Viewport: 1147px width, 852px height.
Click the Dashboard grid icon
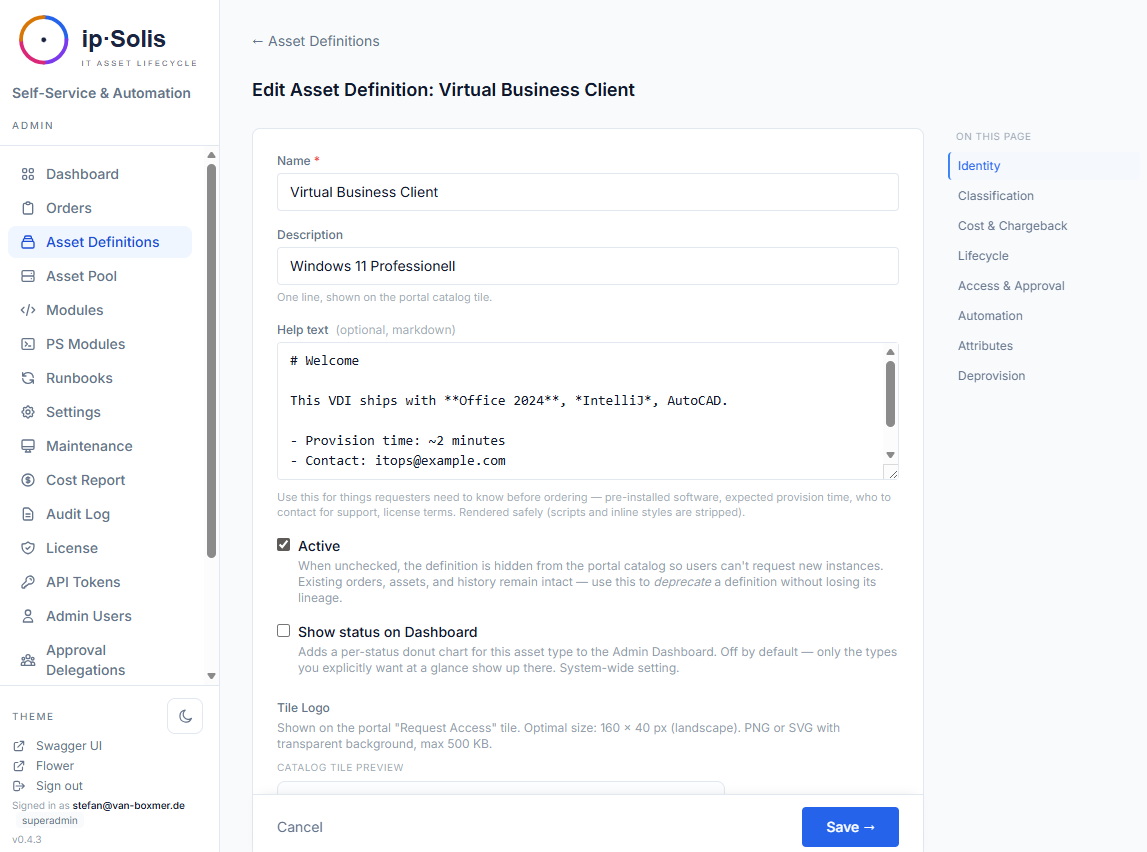tap(28, 174)
